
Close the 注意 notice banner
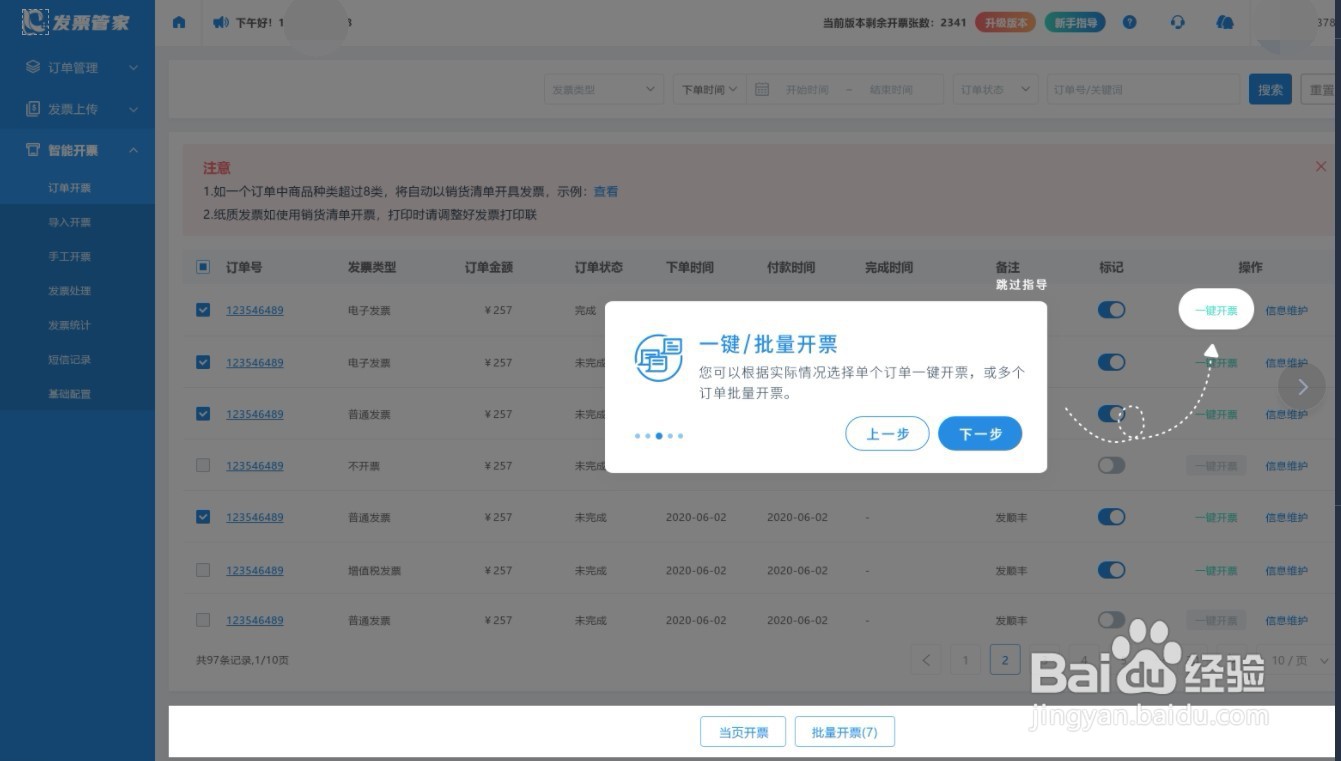coord(1320,167)
